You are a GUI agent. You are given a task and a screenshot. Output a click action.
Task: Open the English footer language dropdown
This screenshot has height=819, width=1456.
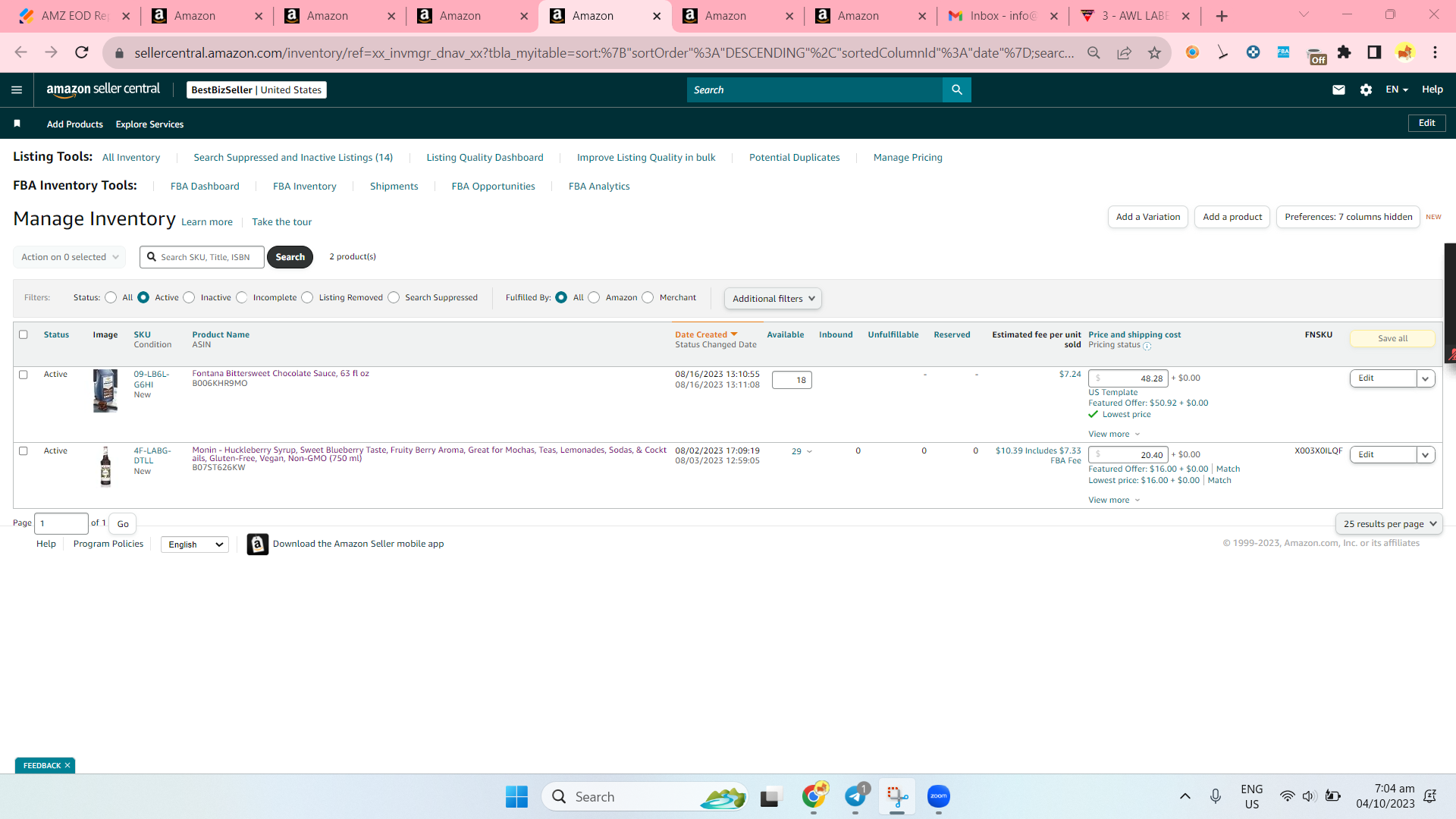pos(195,544)
